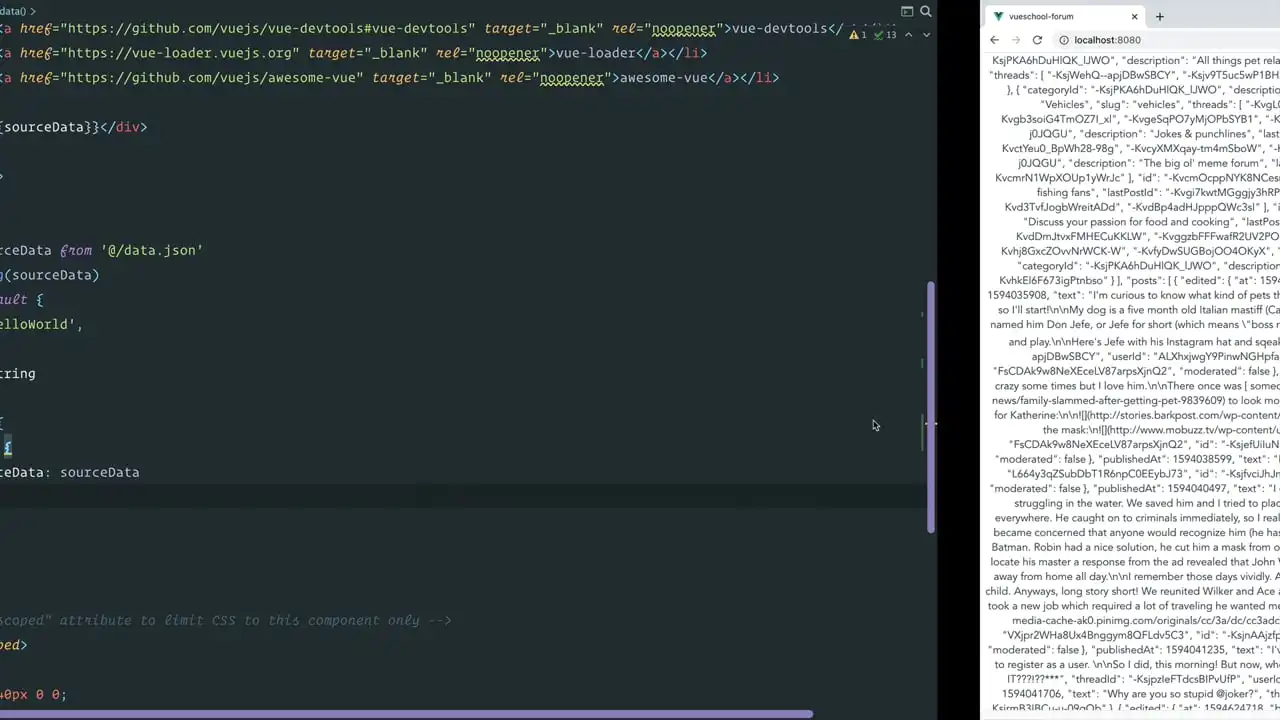Click the Search Everywhere magnifier in the editor
The image size is (1280, 720).
(926, 12)
